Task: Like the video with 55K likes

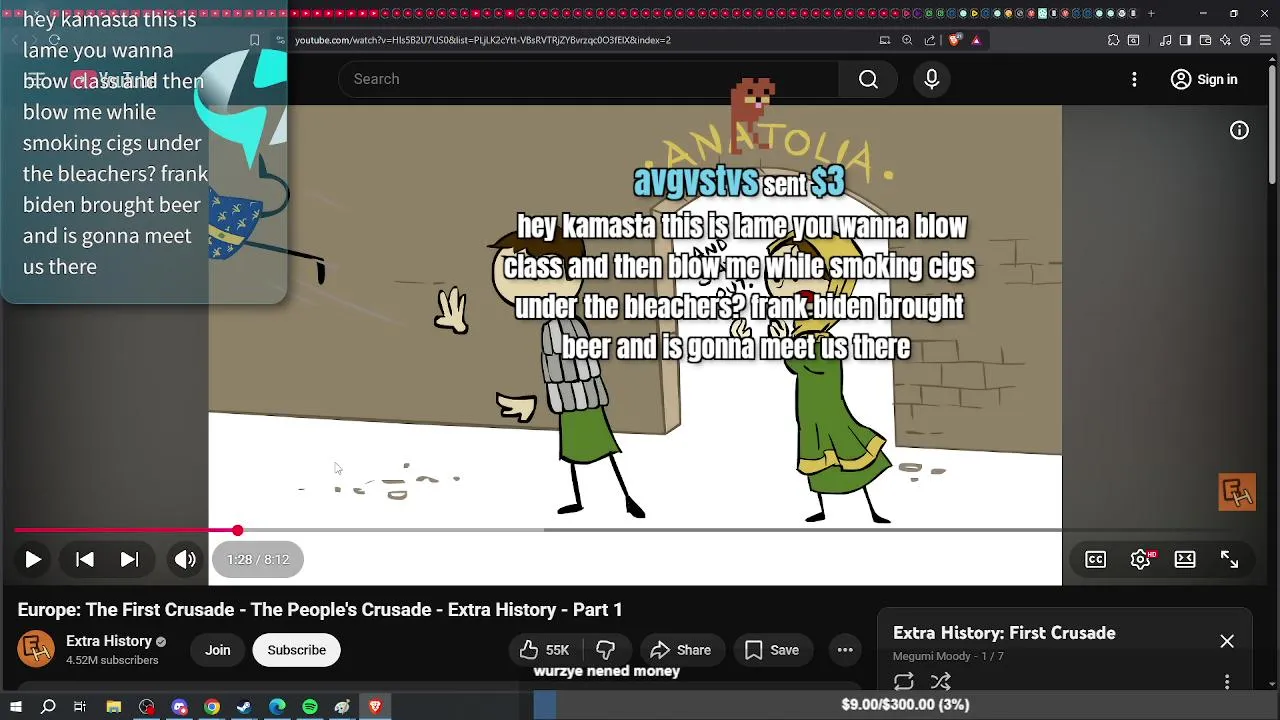Action: pyautogui.click(x=545, y=650)
